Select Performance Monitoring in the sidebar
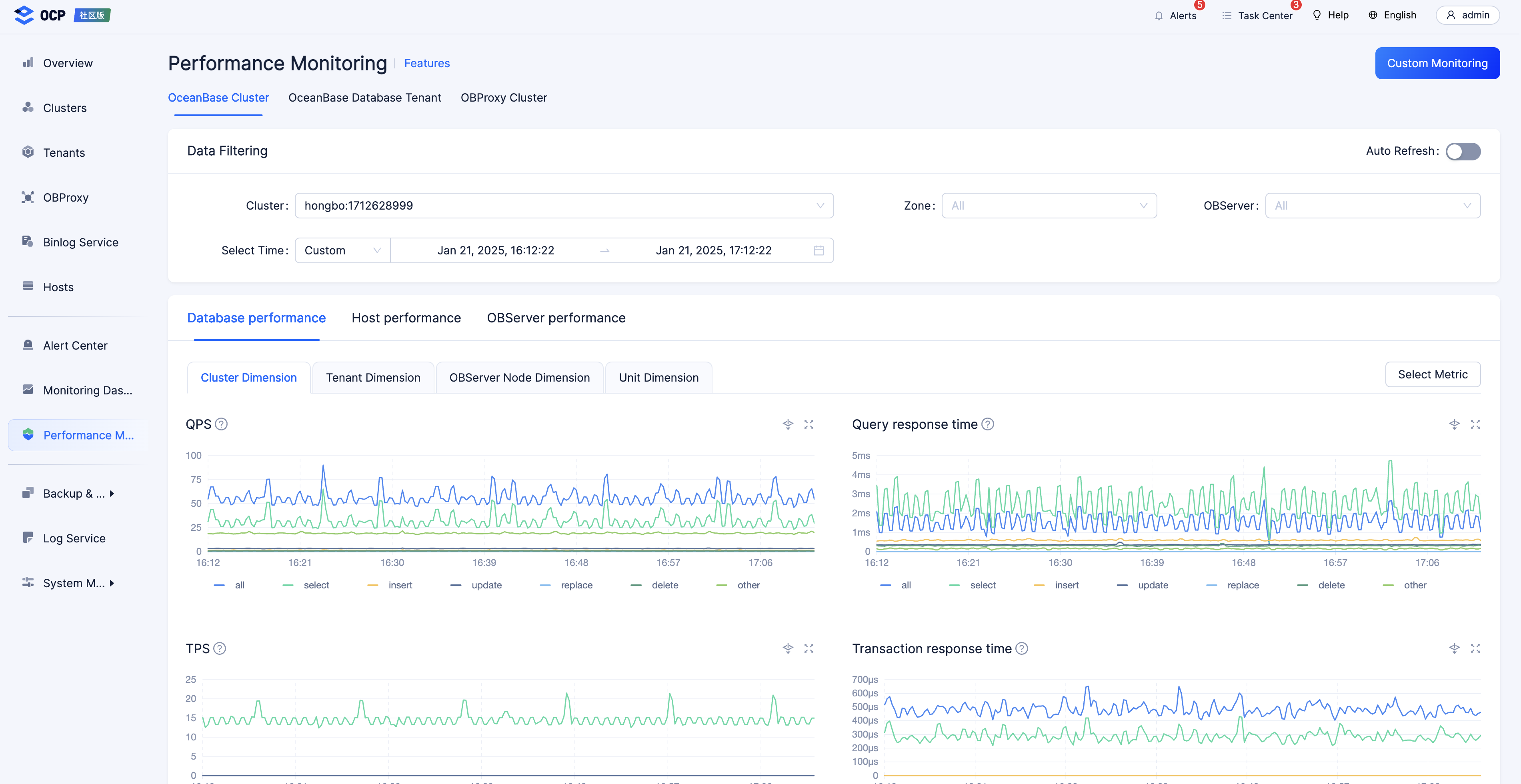 coord(78,436)
